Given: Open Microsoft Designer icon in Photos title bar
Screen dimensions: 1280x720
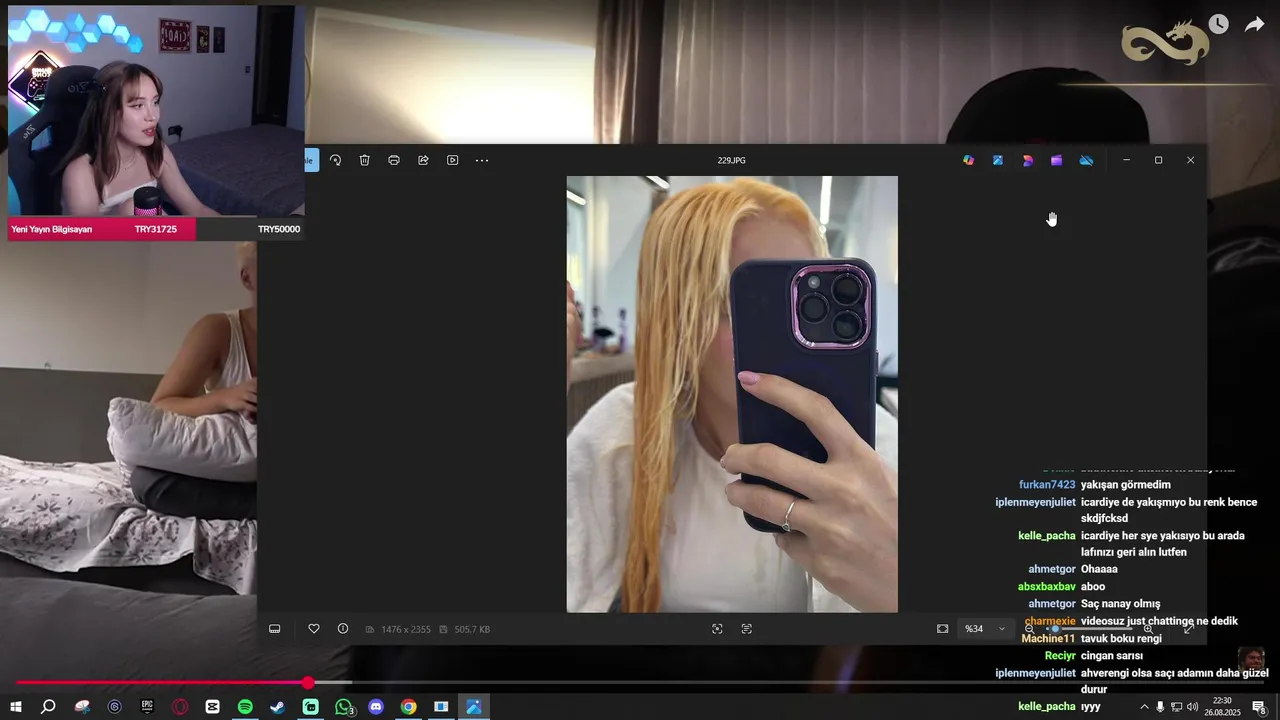Looking at the screenshot, I should tap(1027, 160).
